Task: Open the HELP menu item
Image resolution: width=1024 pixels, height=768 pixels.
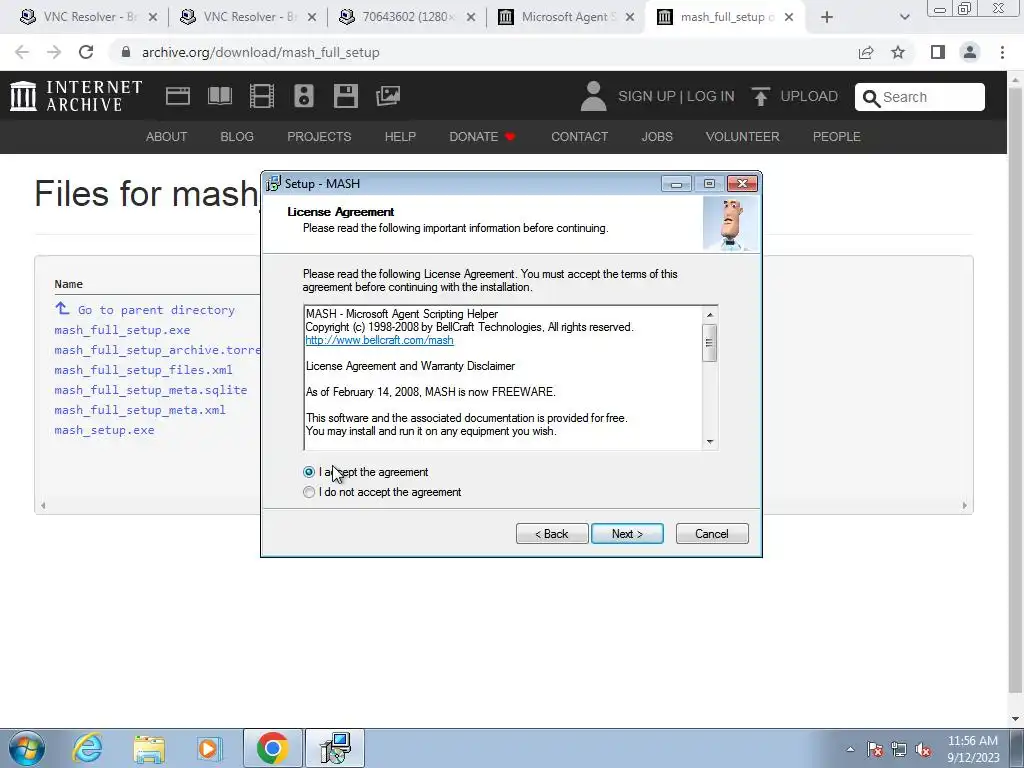Action: [400, 136]
